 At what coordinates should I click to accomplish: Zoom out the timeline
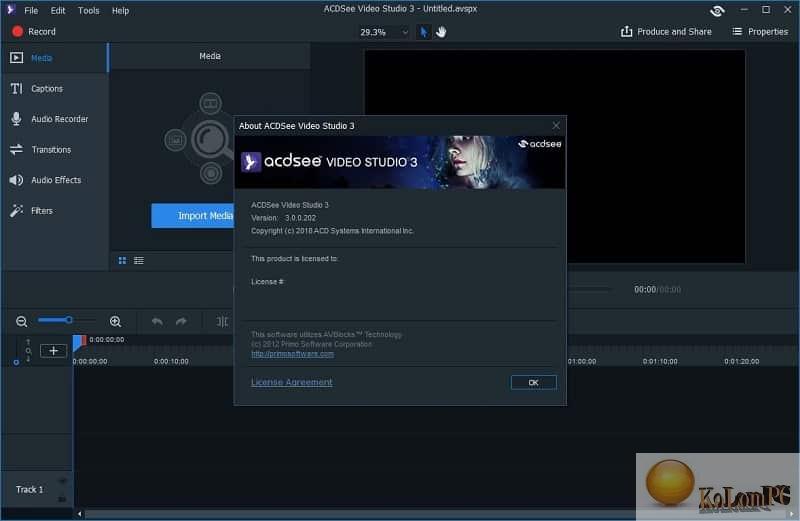point(21,321)
